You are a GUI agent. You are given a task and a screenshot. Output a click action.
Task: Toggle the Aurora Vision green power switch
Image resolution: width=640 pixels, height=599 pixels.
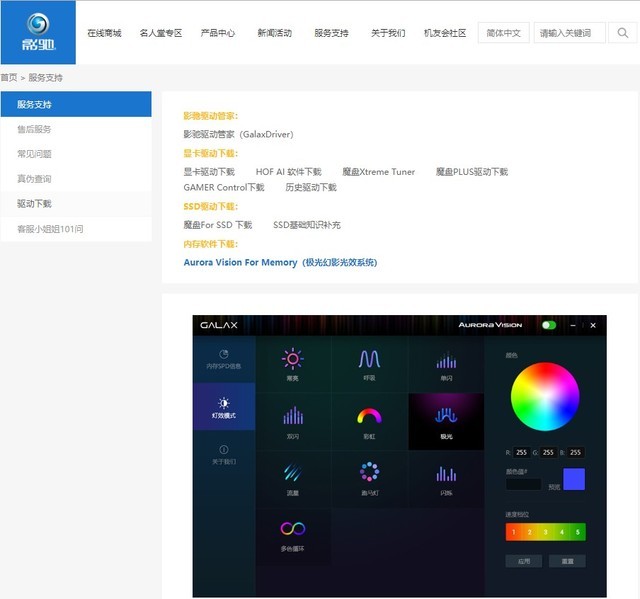tap(549, 325)
